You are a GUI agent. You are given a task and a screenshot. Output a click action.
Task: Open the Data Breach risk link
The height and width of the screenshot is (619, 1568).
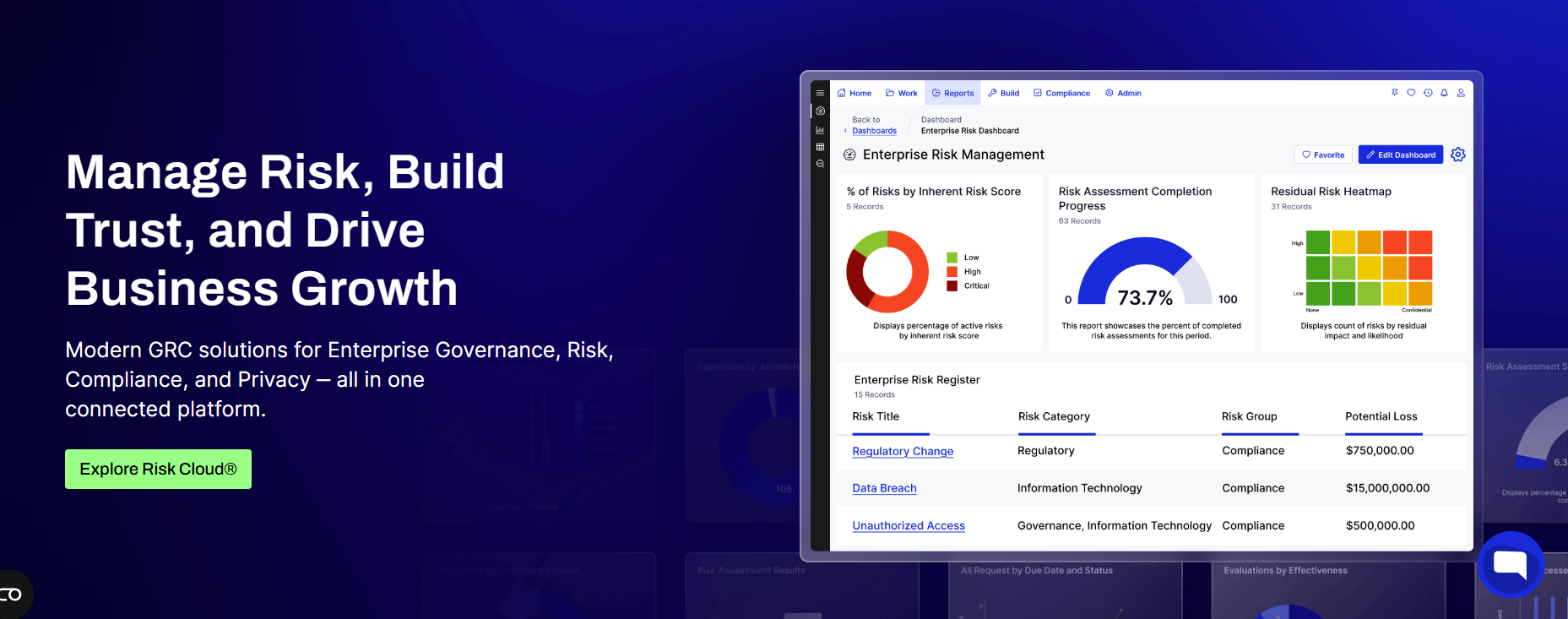coord(884,488)
